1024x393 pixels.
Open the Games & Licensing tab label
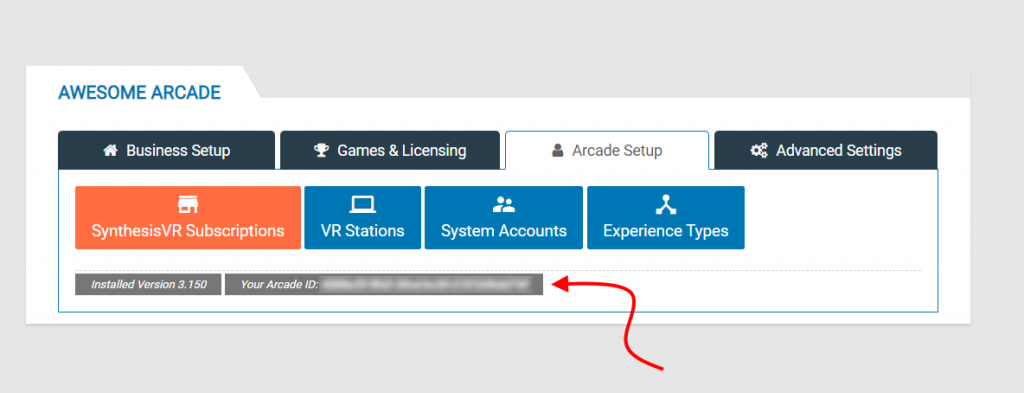(402, 151)
